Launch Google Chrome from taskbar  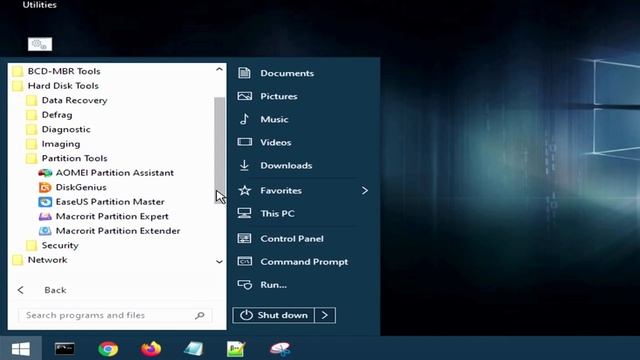108,349
